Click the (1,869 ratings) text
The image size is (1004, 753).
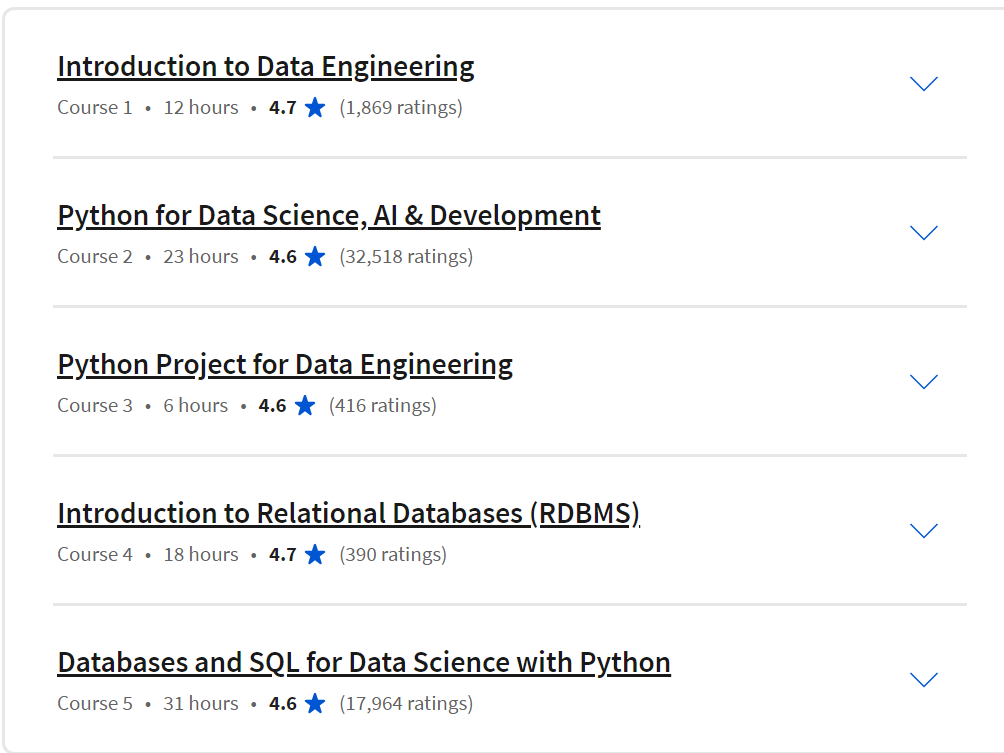point(401,108)
